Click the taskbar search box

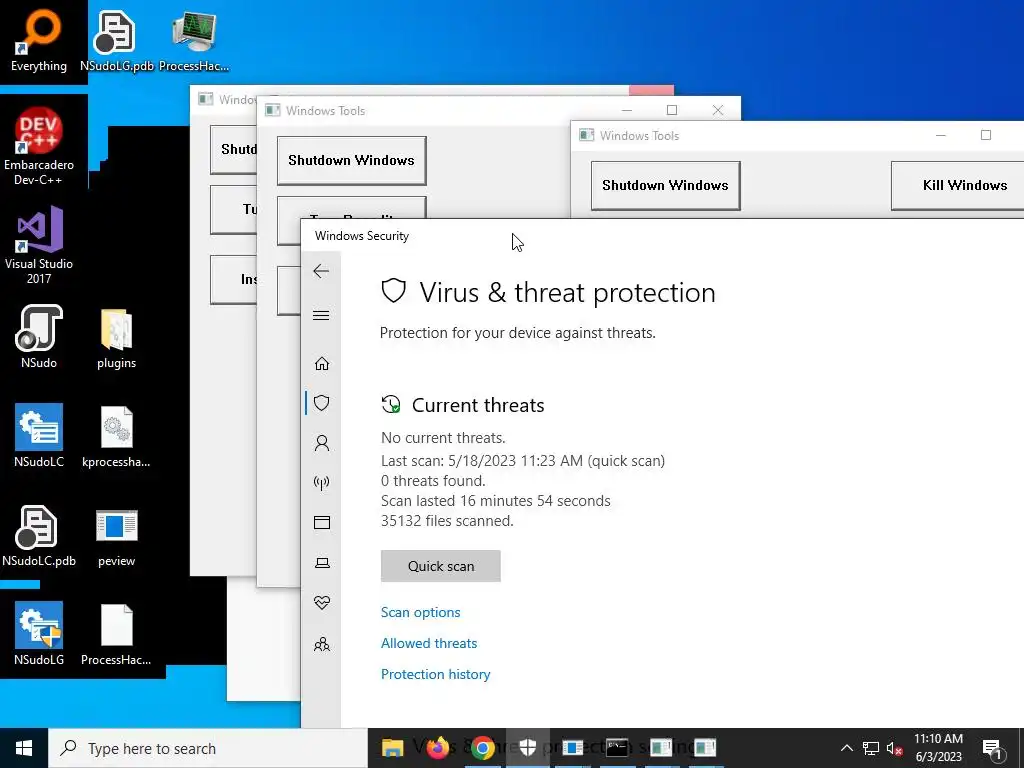tap(208, 748)
